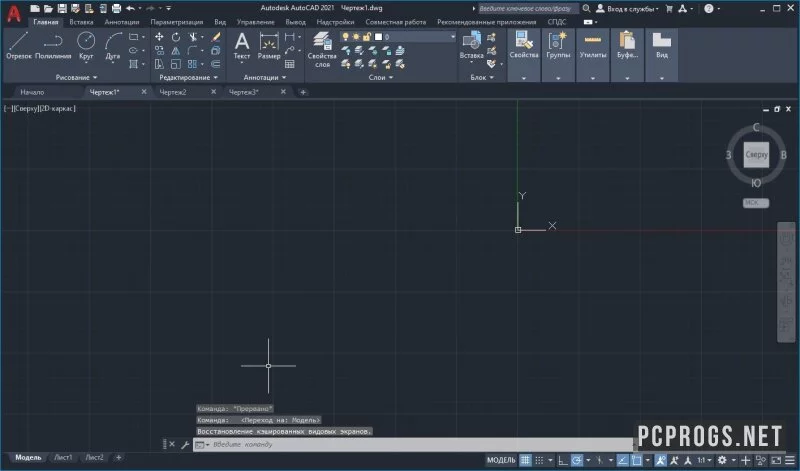Click the keyword search input field
The height and width of the screenshot is (471, 800).
(528, 8)
